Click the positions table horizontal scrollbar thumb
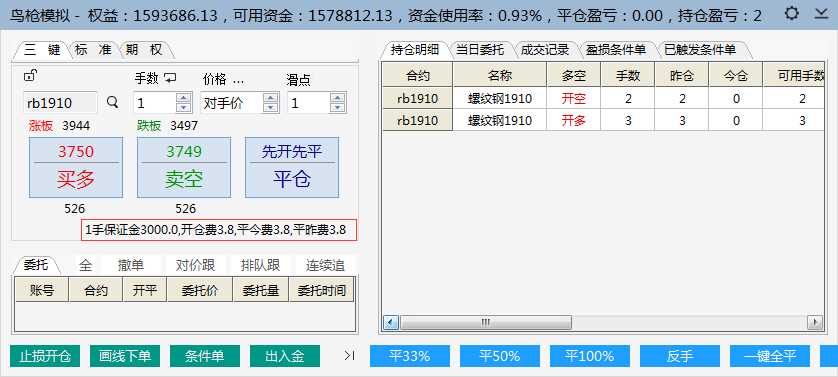Viewport: 838px width, 377px height. coord(485,322)
